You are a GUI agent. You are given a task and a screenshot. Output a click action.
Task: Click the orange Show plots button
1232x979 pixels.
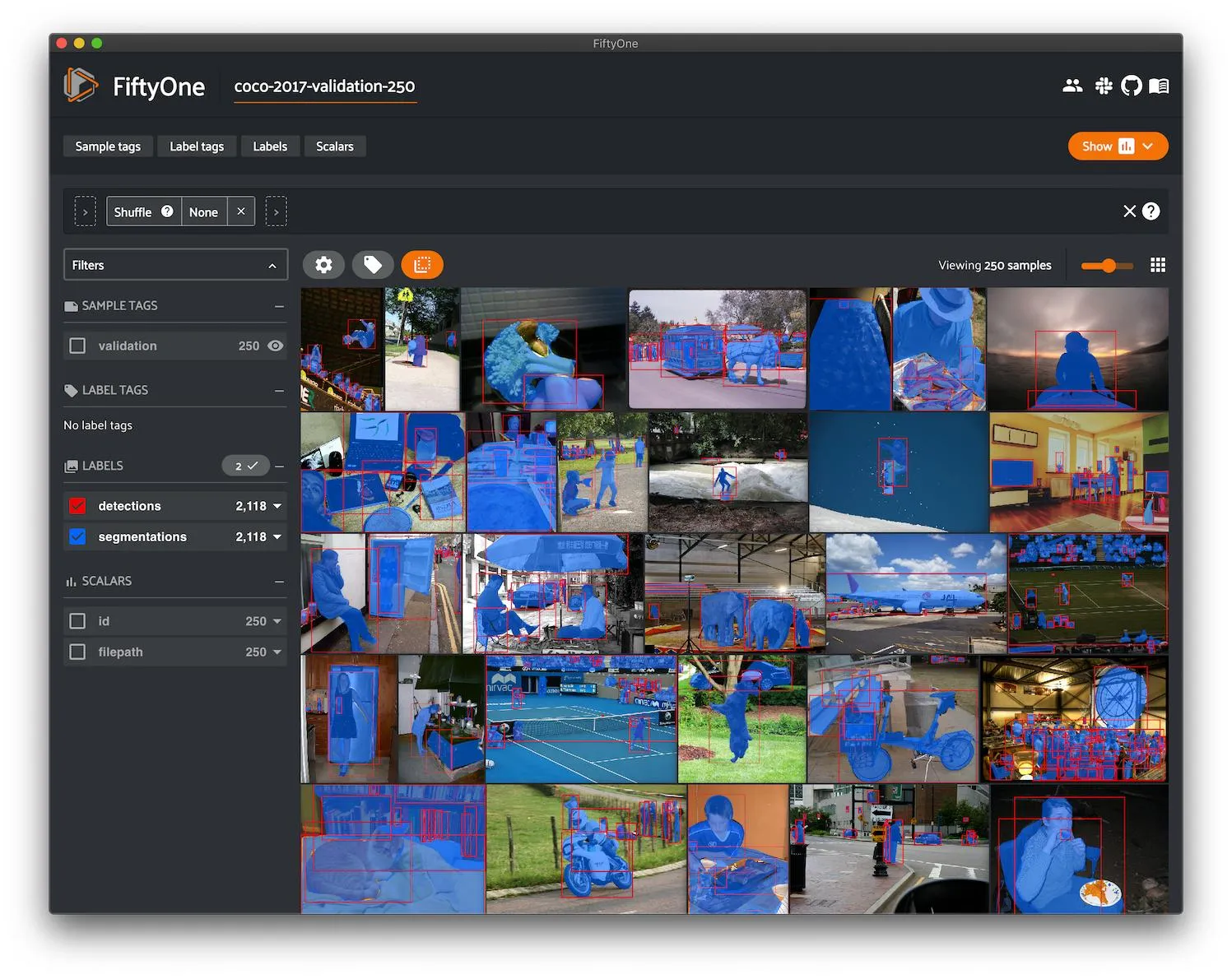[1118, 146]
